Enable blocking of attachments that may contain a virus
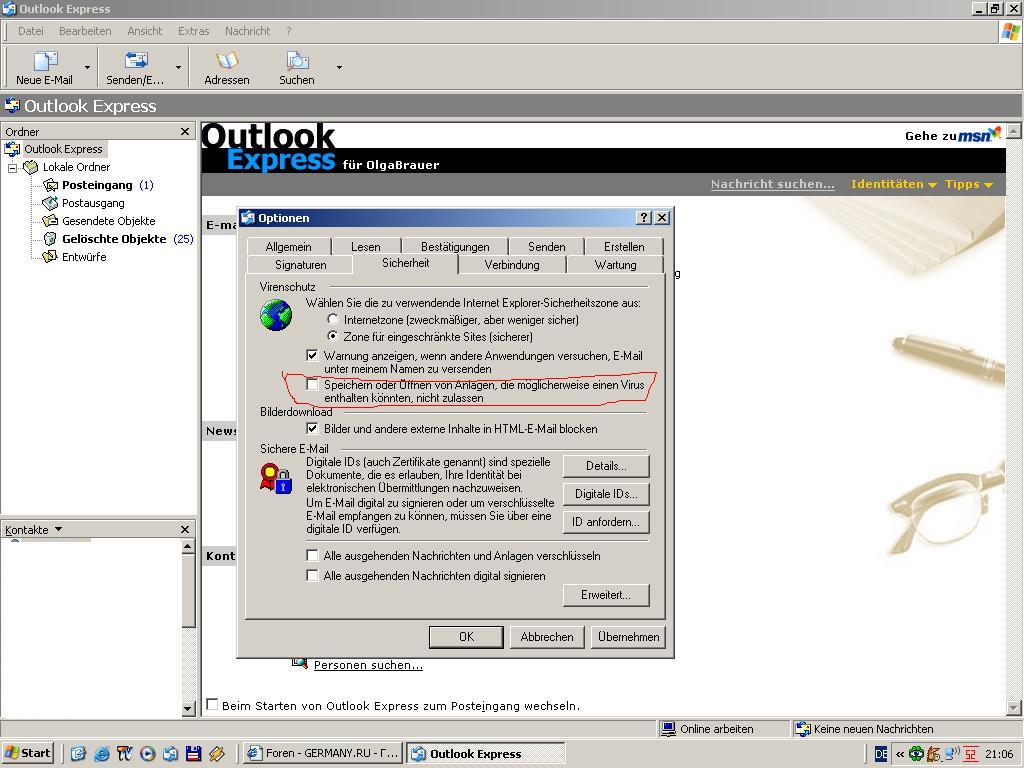The height and width of the screenshot is (768, 1024). tap(312, 385)
